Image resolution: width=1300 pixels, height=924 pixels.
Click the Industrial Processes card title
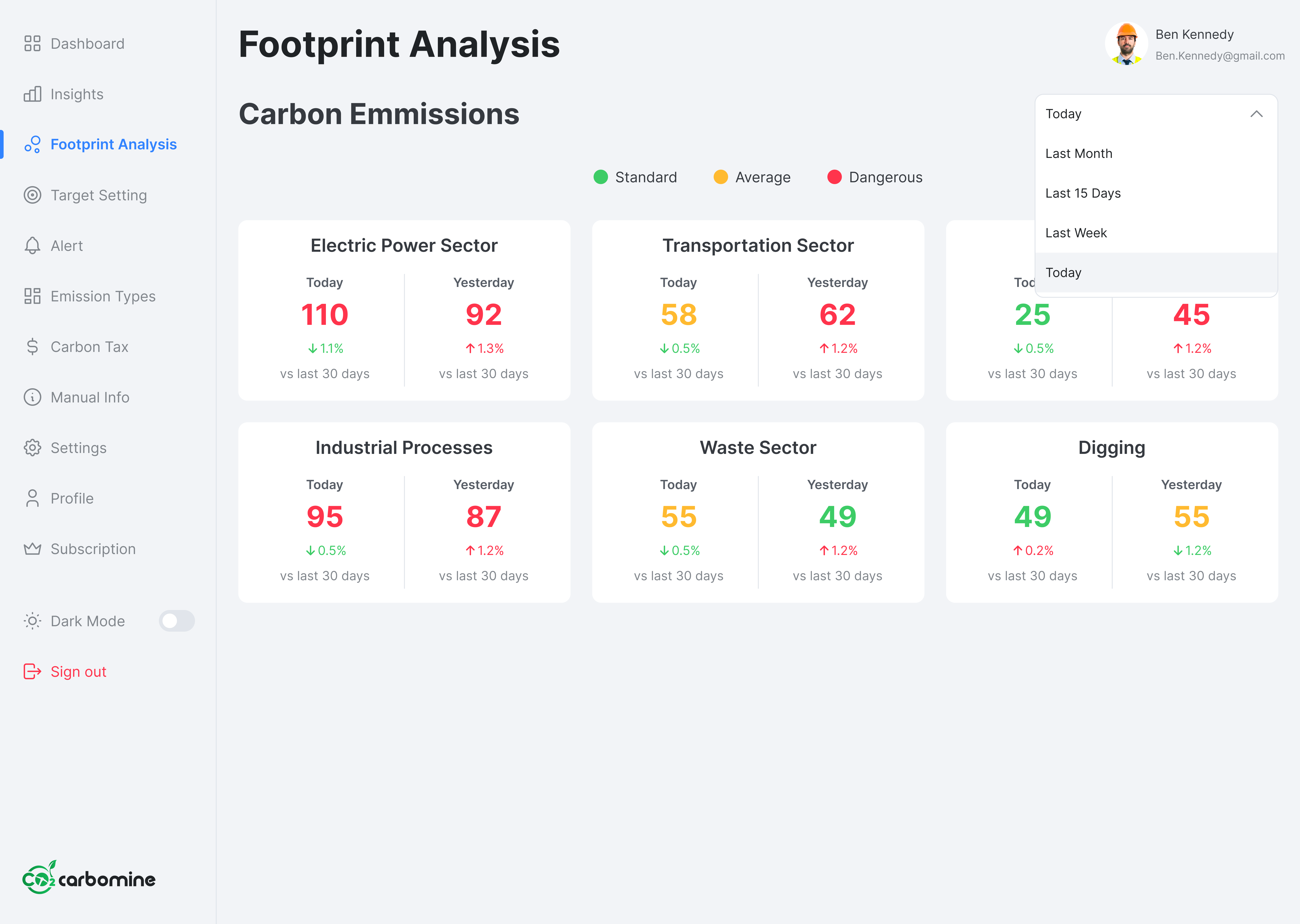point(404,448)
